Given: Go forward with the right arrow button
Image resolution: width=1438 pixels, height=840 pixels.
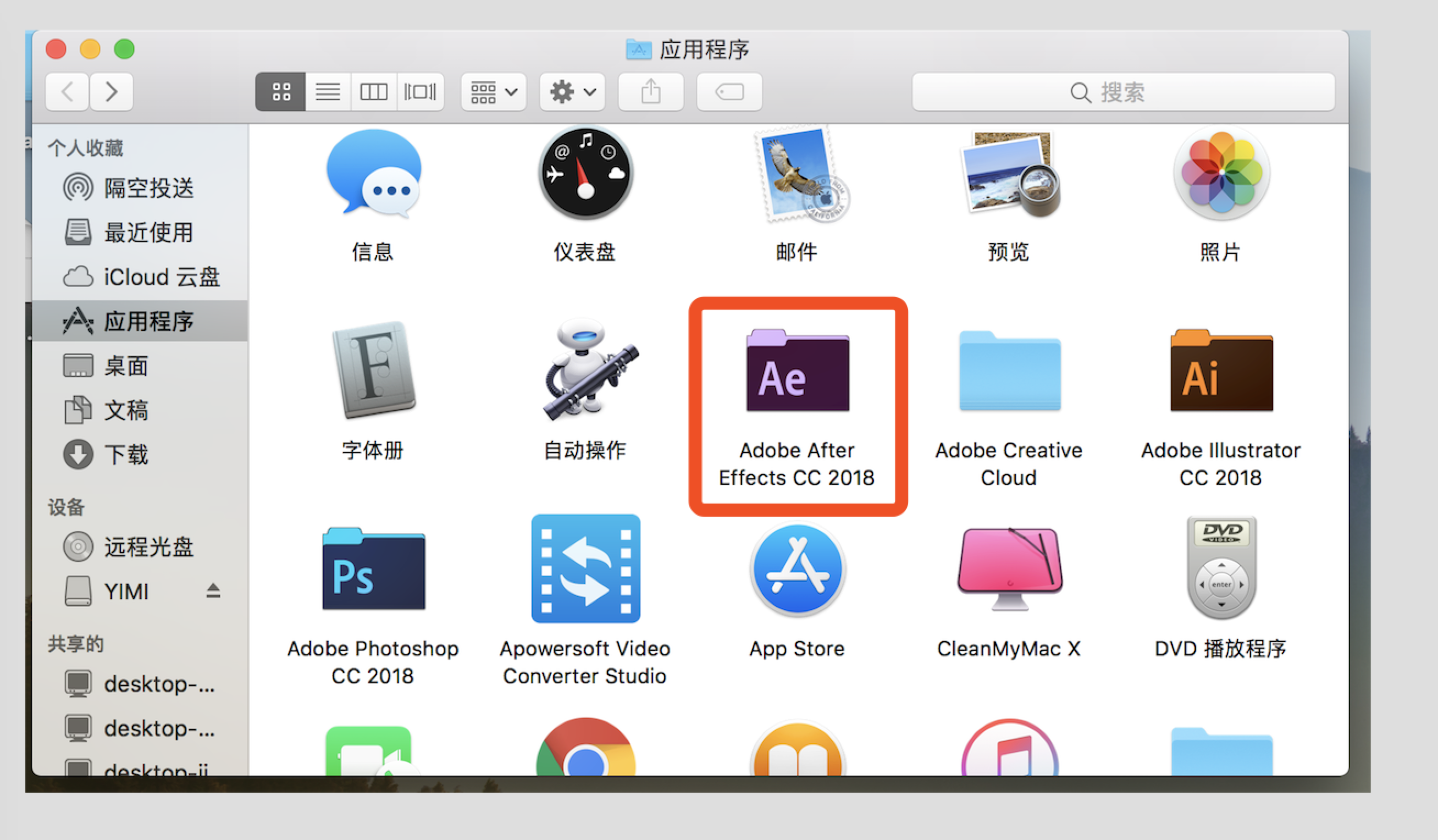Looking at the screenshot, I should coord(111,92).
